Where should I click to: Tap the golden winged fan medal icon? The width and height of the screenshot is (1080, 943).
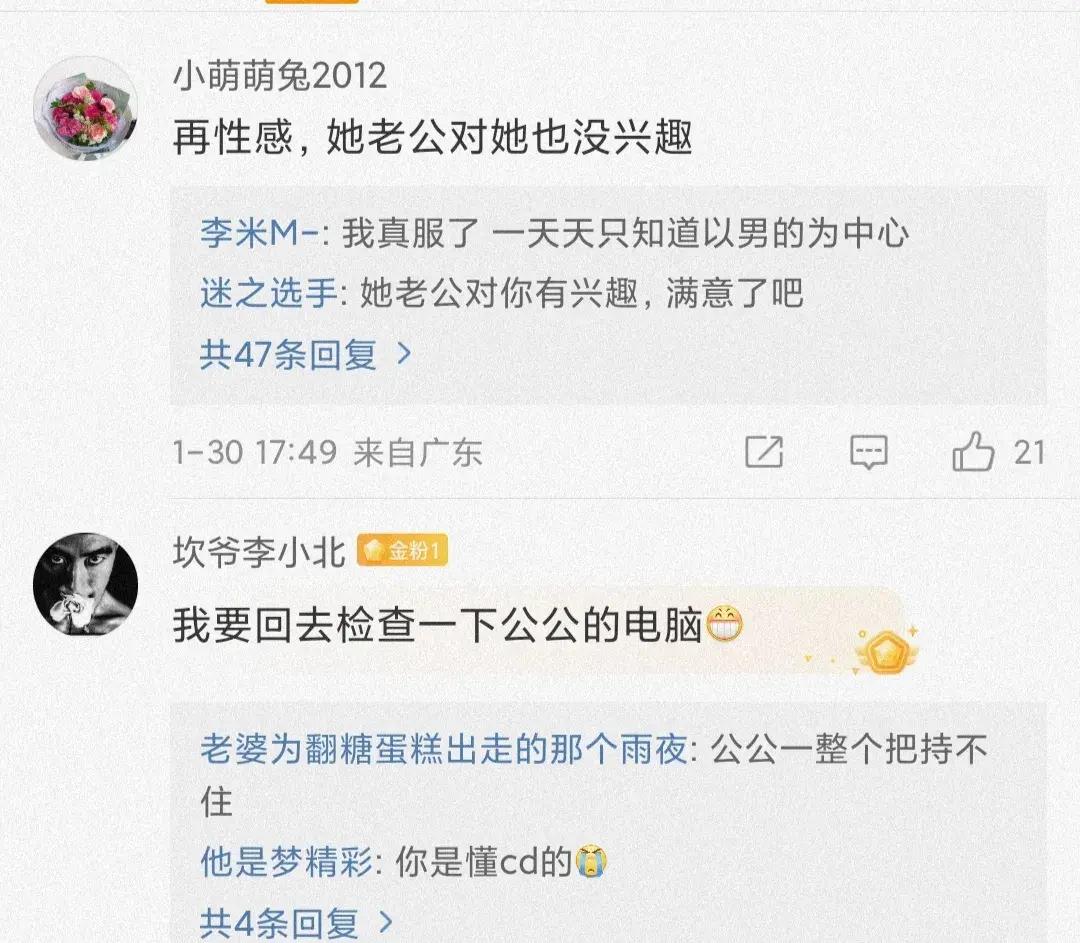click(x=886, y=651)
